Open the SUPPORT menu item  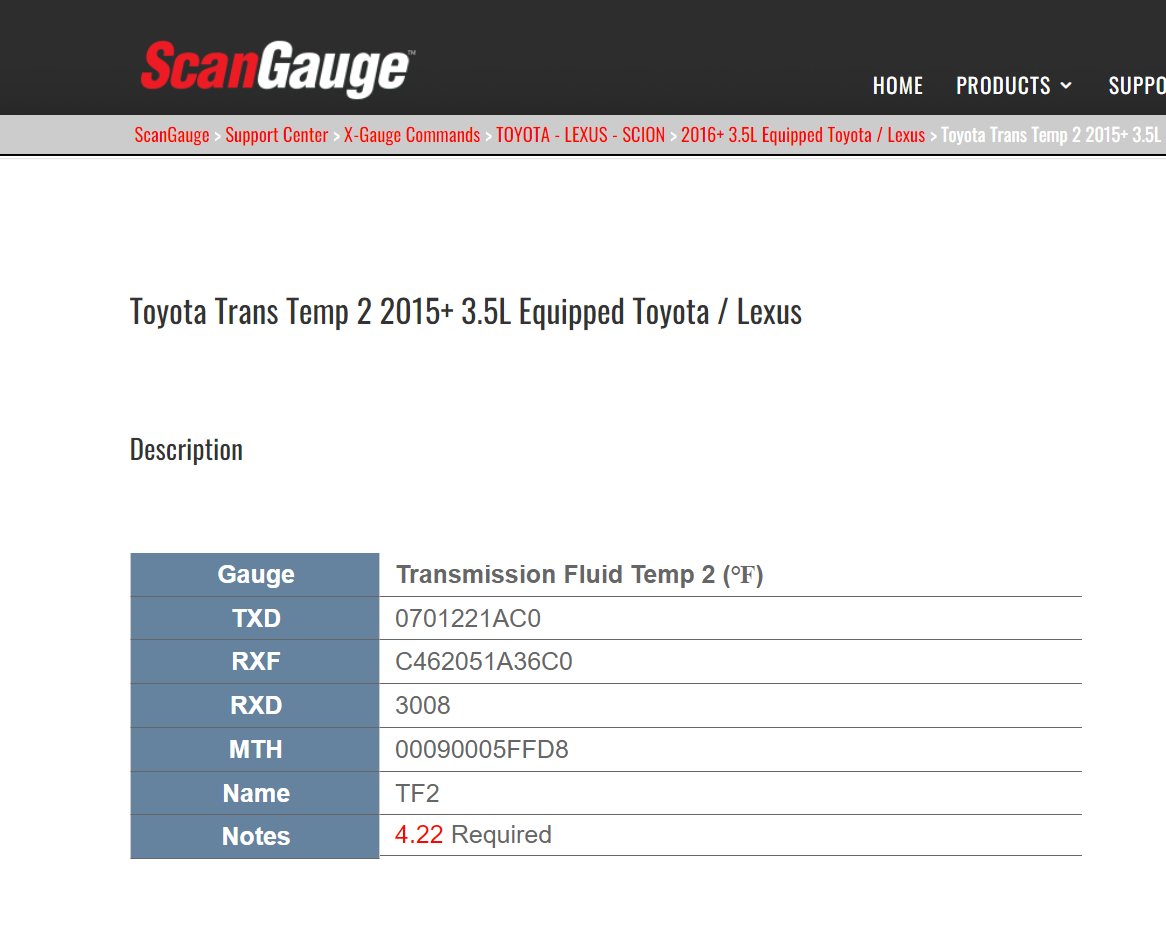(1137, 86)
